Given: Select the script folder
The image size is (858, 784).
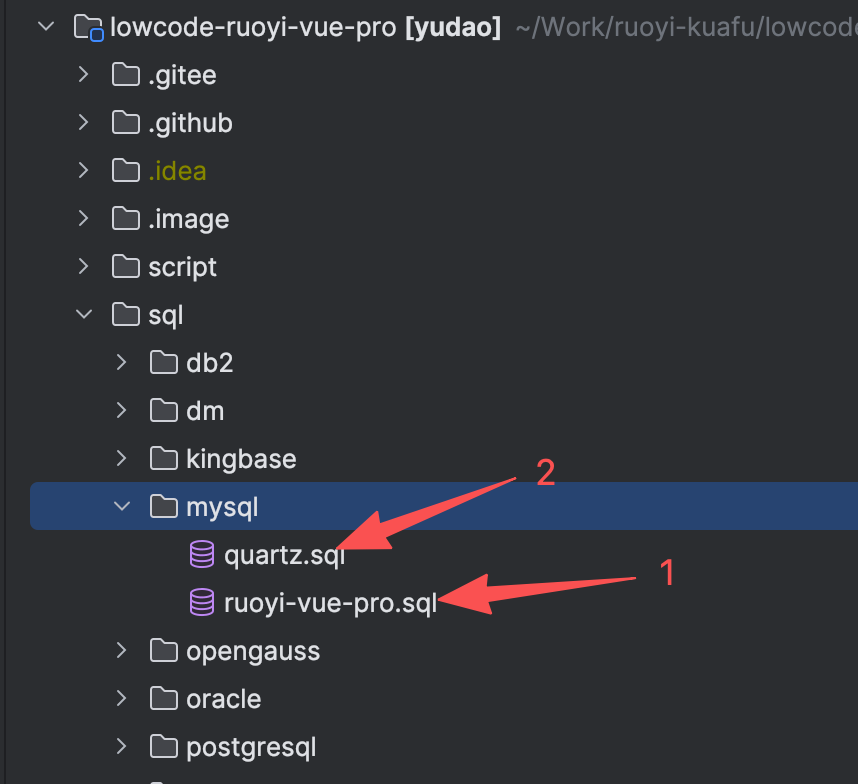Looking at the screenshot, I should (182, 267).
